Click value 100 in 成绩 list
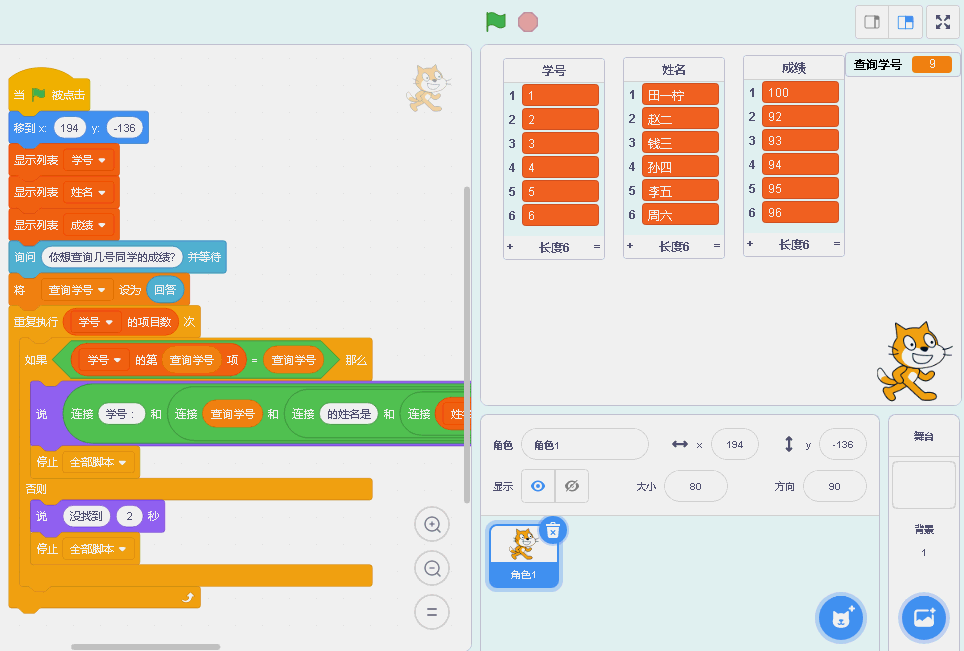 click(x=800, y=93)
